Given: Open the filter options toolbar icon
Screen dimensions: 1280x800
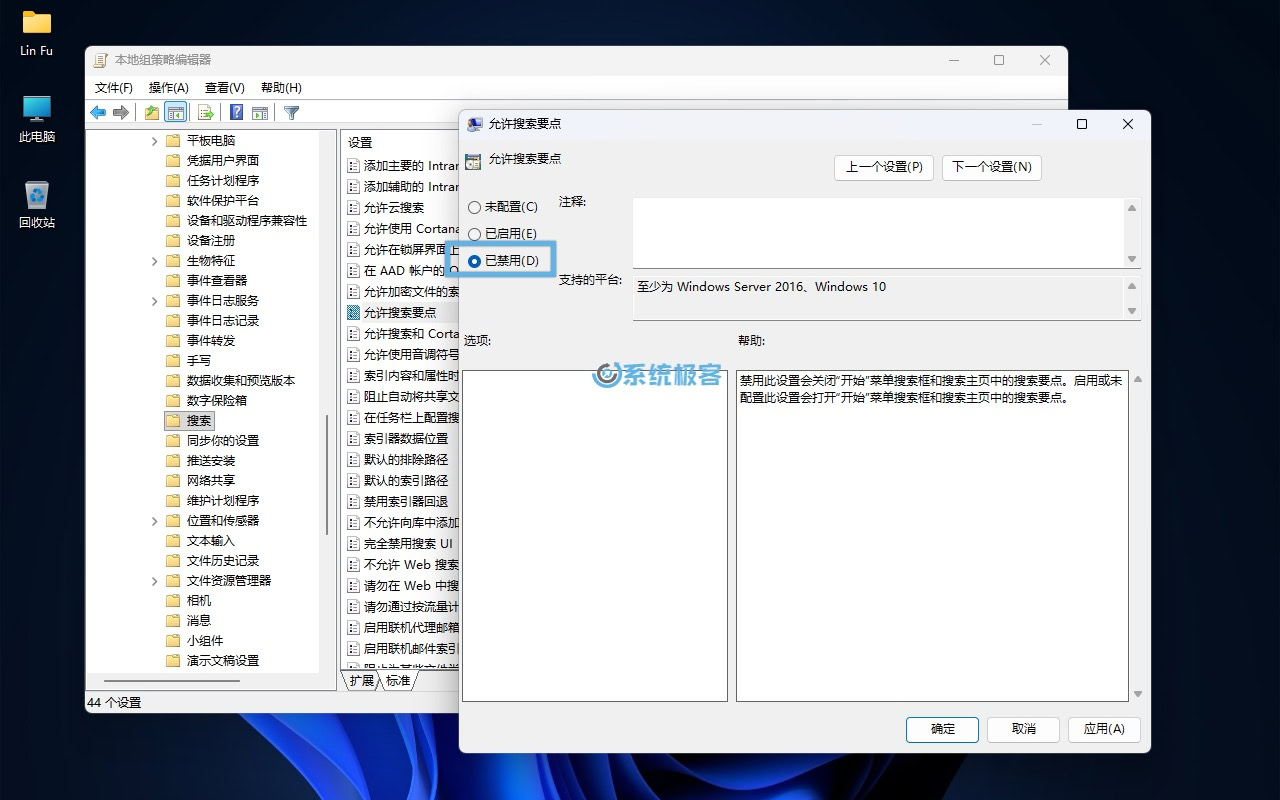Looking at the screenshot, I should click(289, 112).
